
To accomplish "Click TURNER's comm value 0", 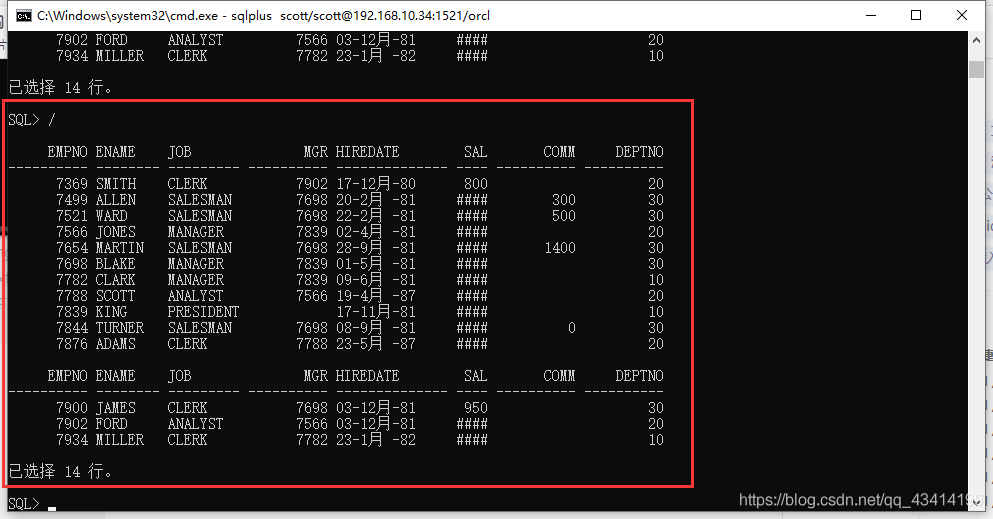I will [x=572, y=328].
